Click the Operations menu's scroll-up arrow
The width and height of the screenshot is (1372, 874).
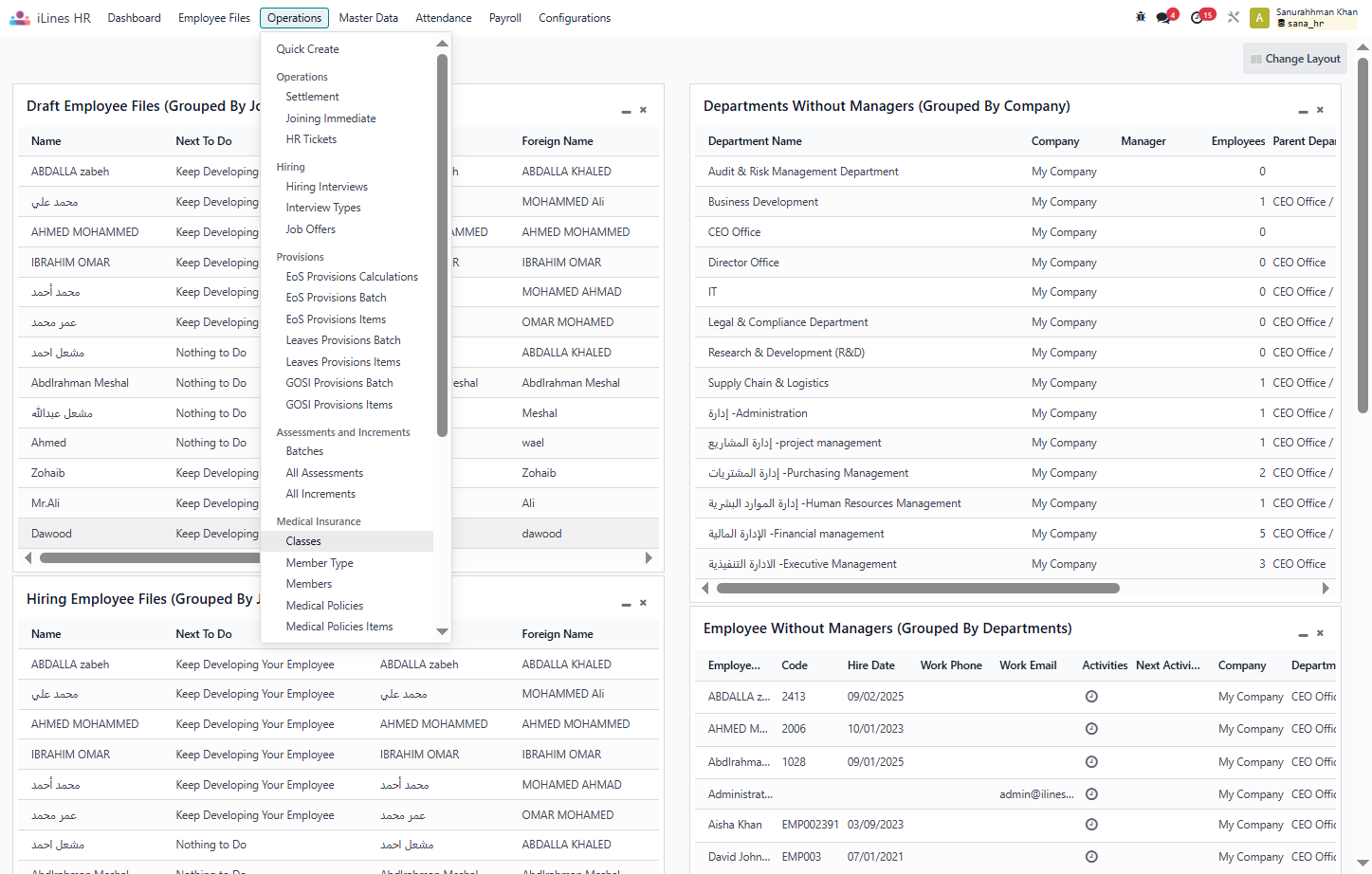[442, 44]
